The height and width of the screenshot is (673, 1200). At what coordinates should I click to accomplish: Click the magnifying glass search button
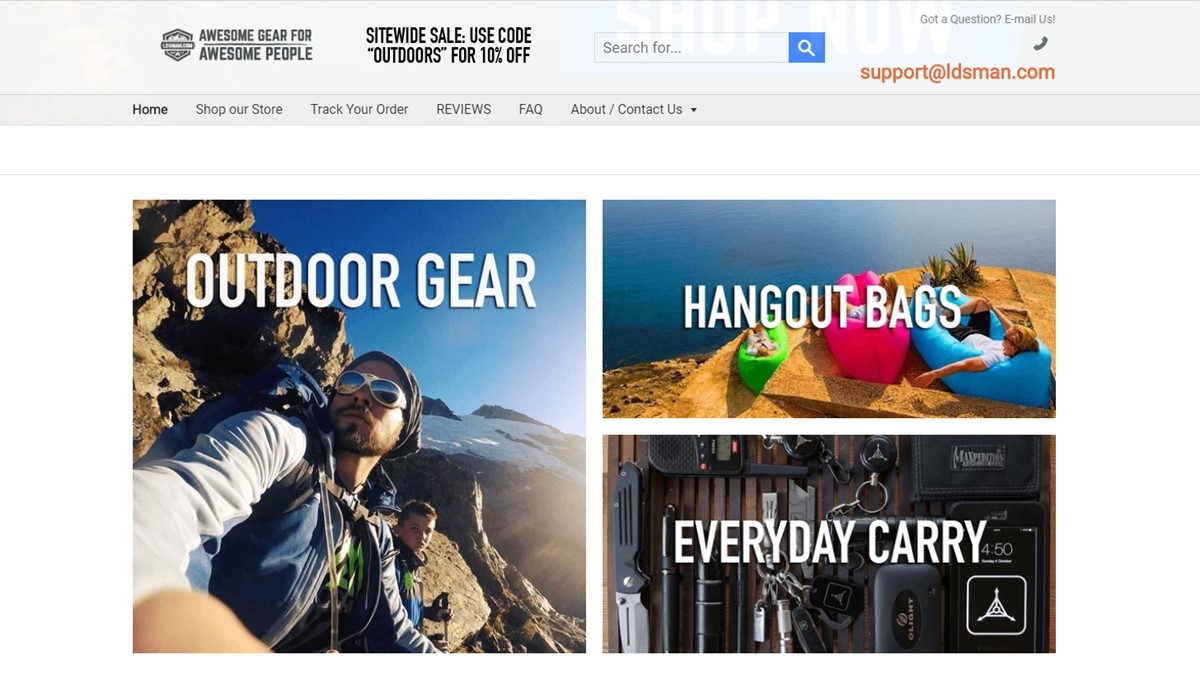coord(806,47)
